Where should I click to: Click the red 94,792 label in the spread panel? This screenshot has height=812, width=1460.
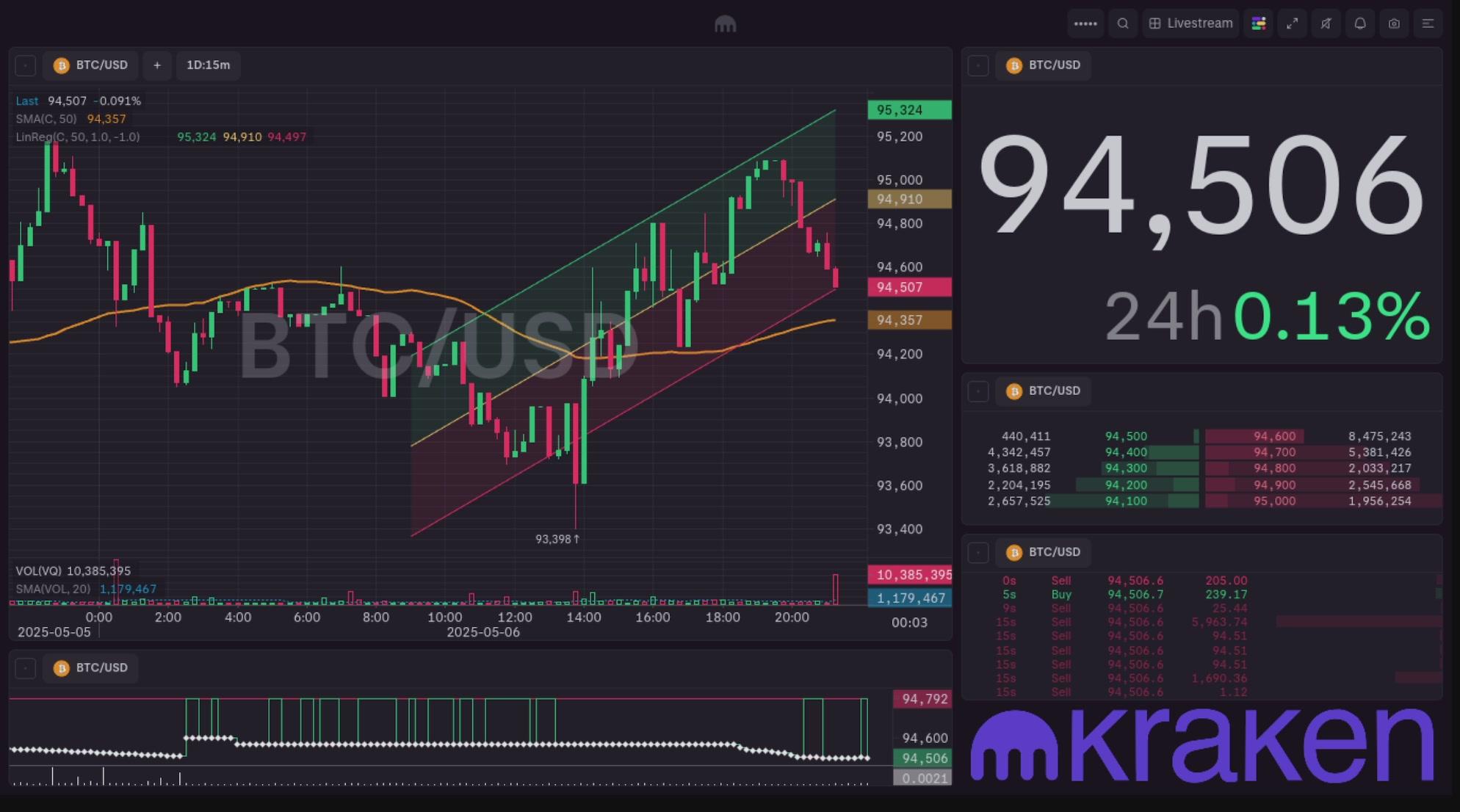923,699
